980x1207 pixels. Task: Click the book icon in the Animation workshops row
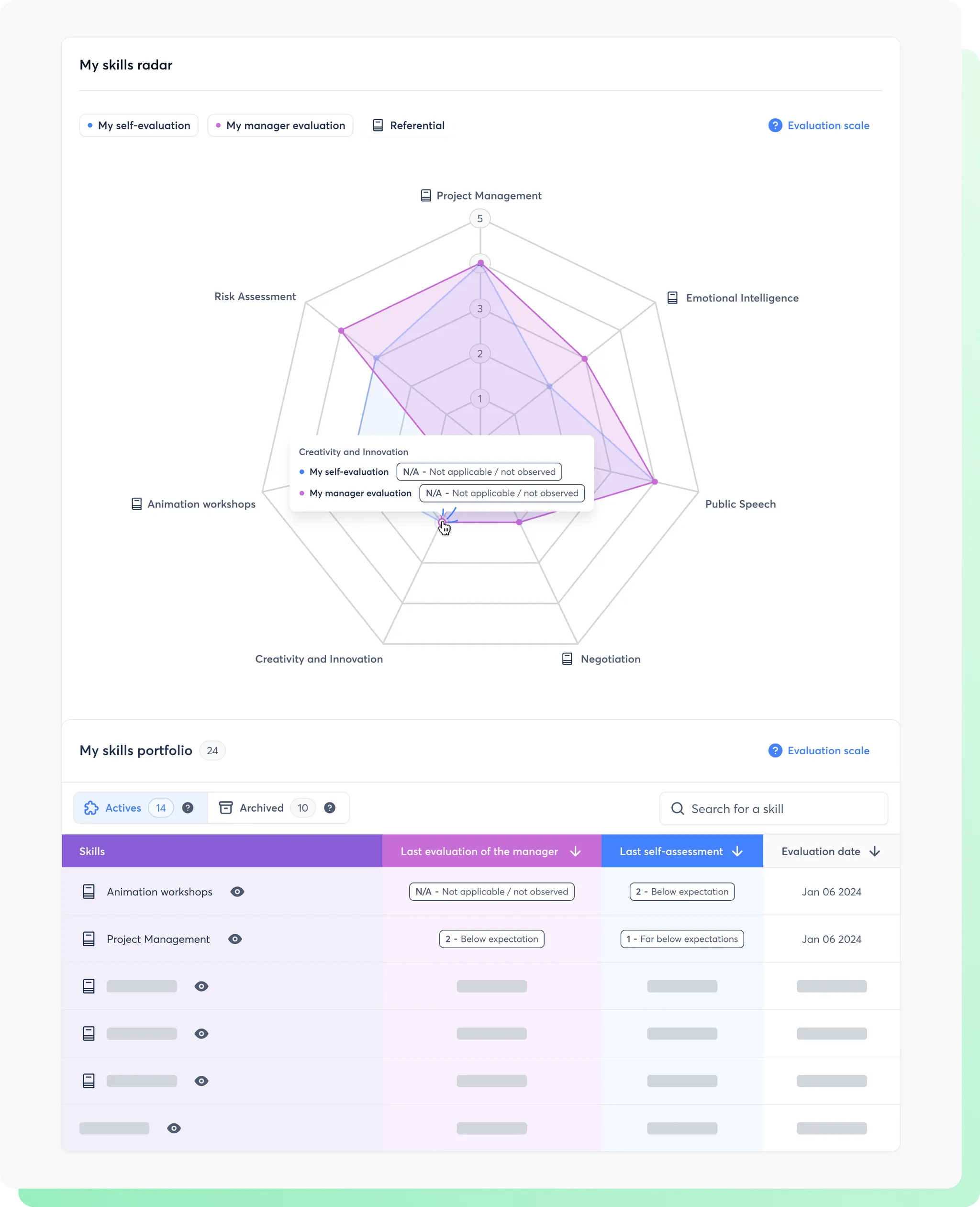point(89,892)
